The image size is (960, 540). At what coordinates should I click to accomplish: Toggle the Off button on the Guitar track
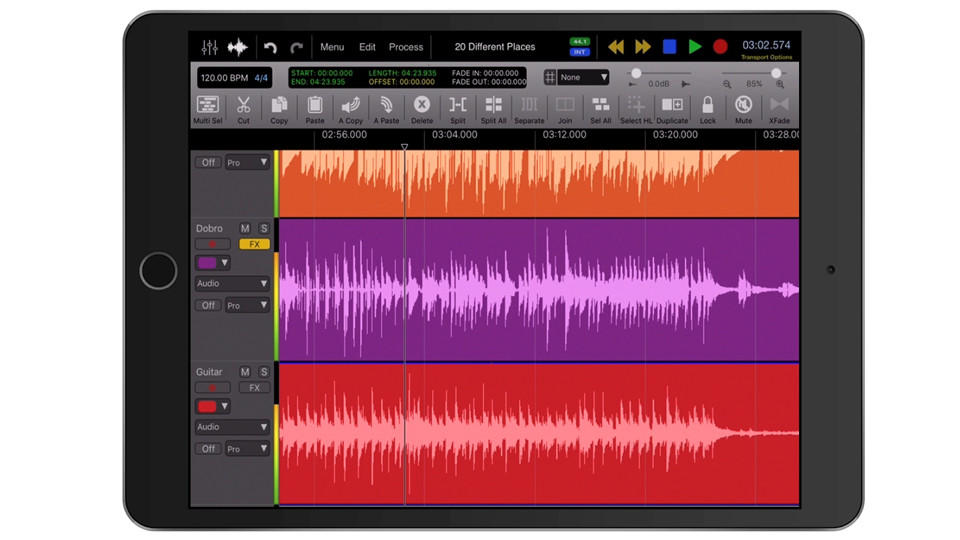(x=208, y=449)
